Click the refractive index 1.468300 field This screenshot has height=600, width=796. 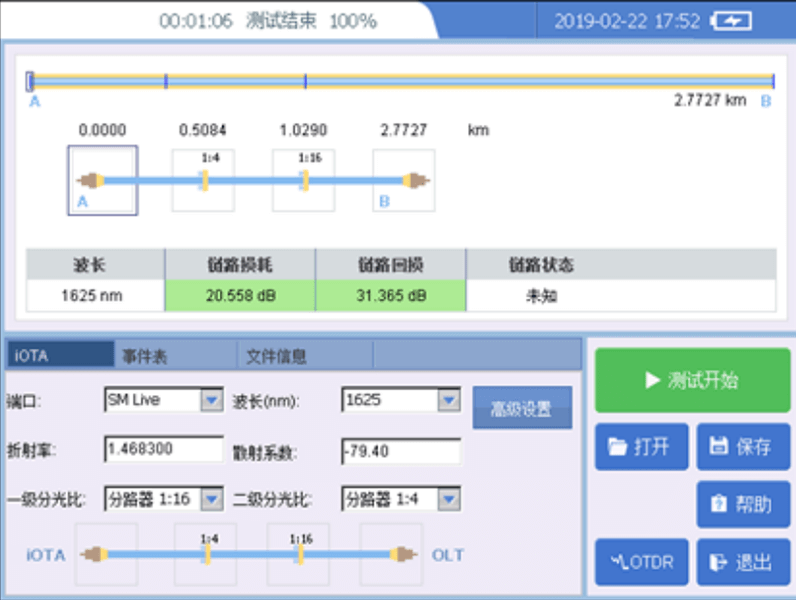[x=163, y=450]
